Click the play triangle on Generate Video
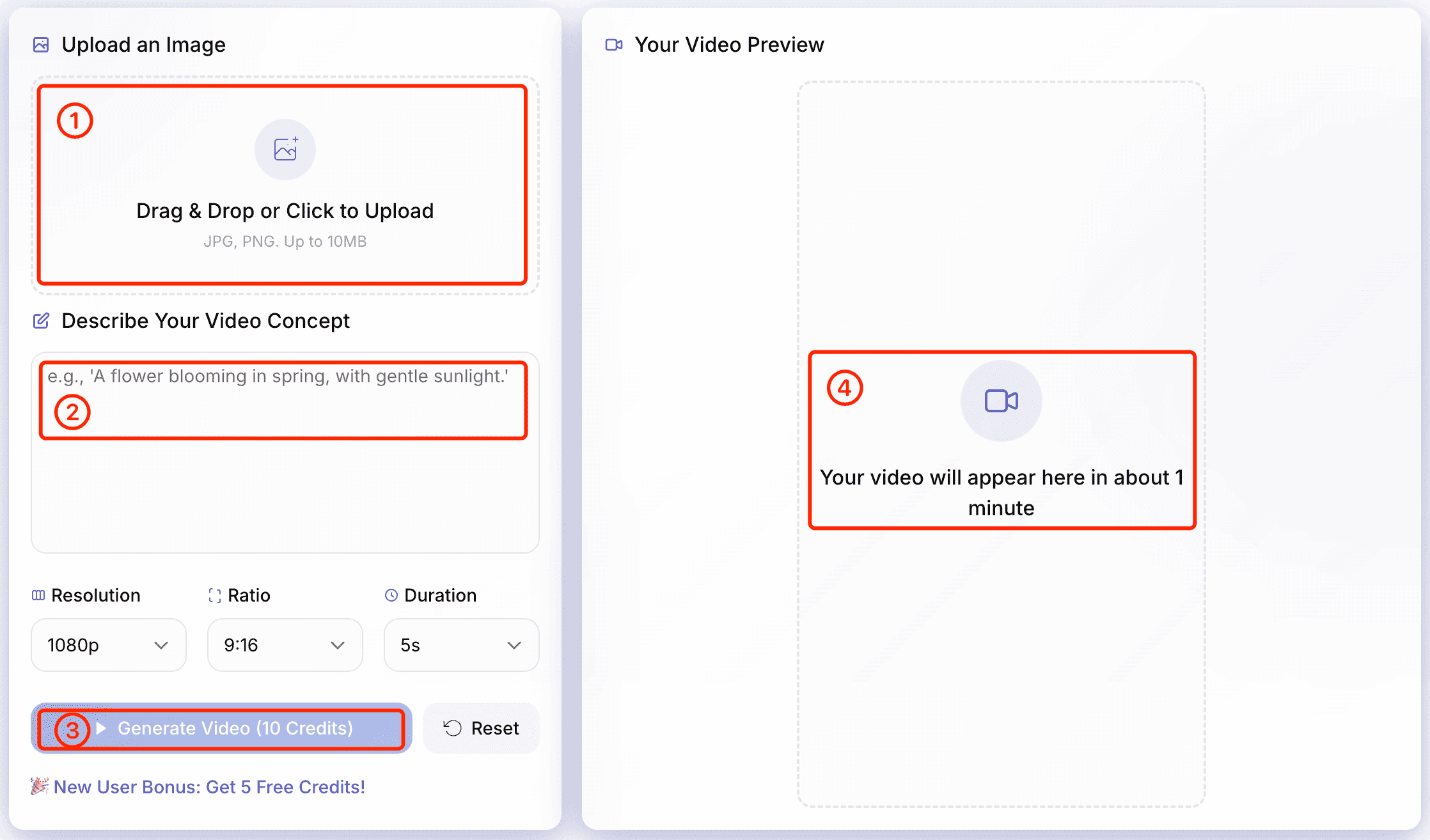The height and width of the screenshot is (840, 1430). [x=101, y=728]
